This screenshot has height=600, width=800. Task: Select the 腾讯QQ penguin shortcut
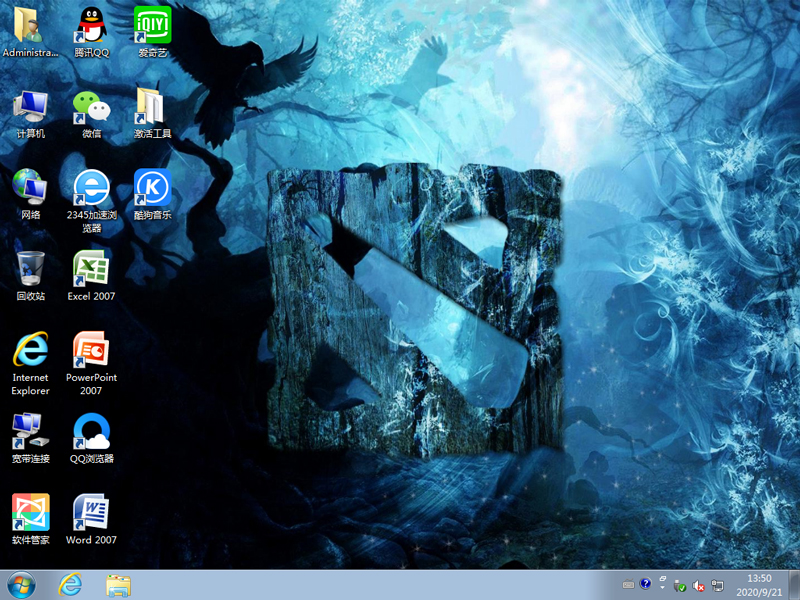click(x=91, y=32)
